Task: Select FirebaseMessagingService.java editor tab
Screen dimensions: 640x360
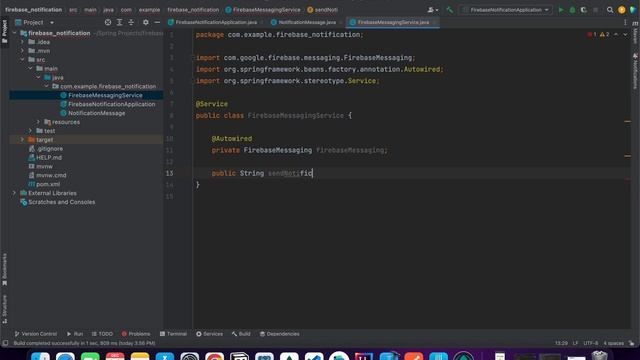Action: tap(393, 22)
